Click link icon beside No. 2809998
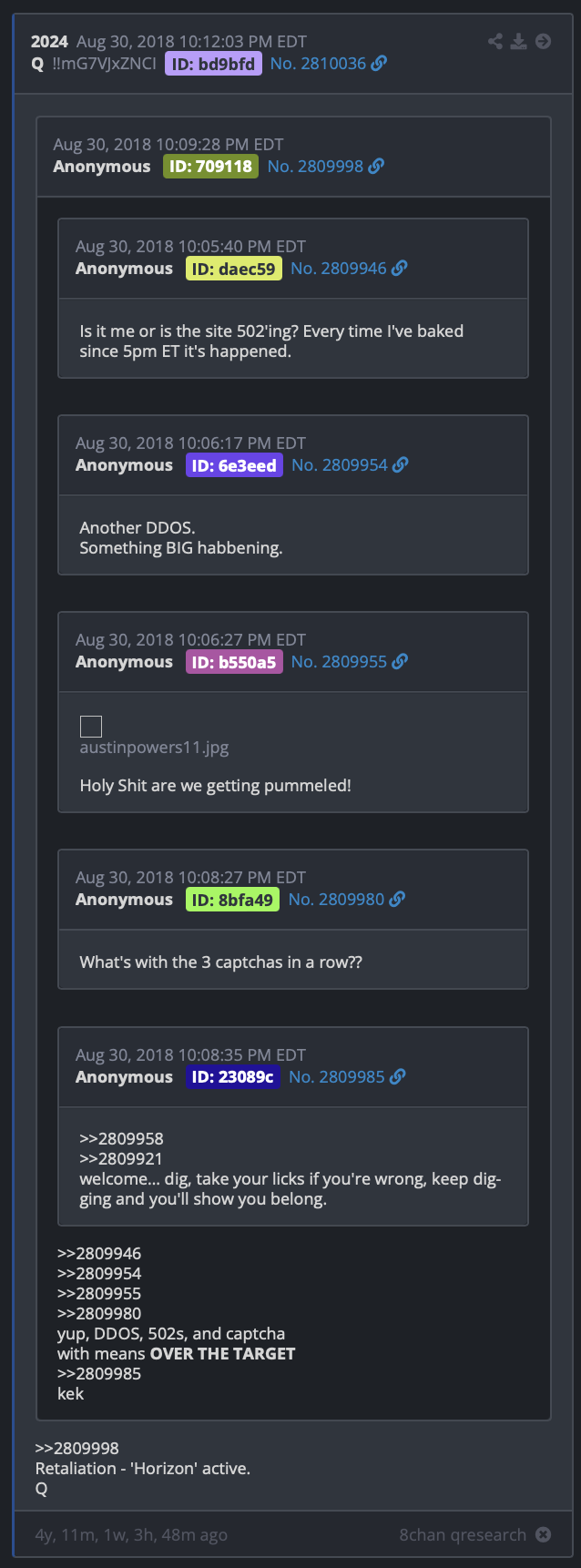 click(376, 166)
